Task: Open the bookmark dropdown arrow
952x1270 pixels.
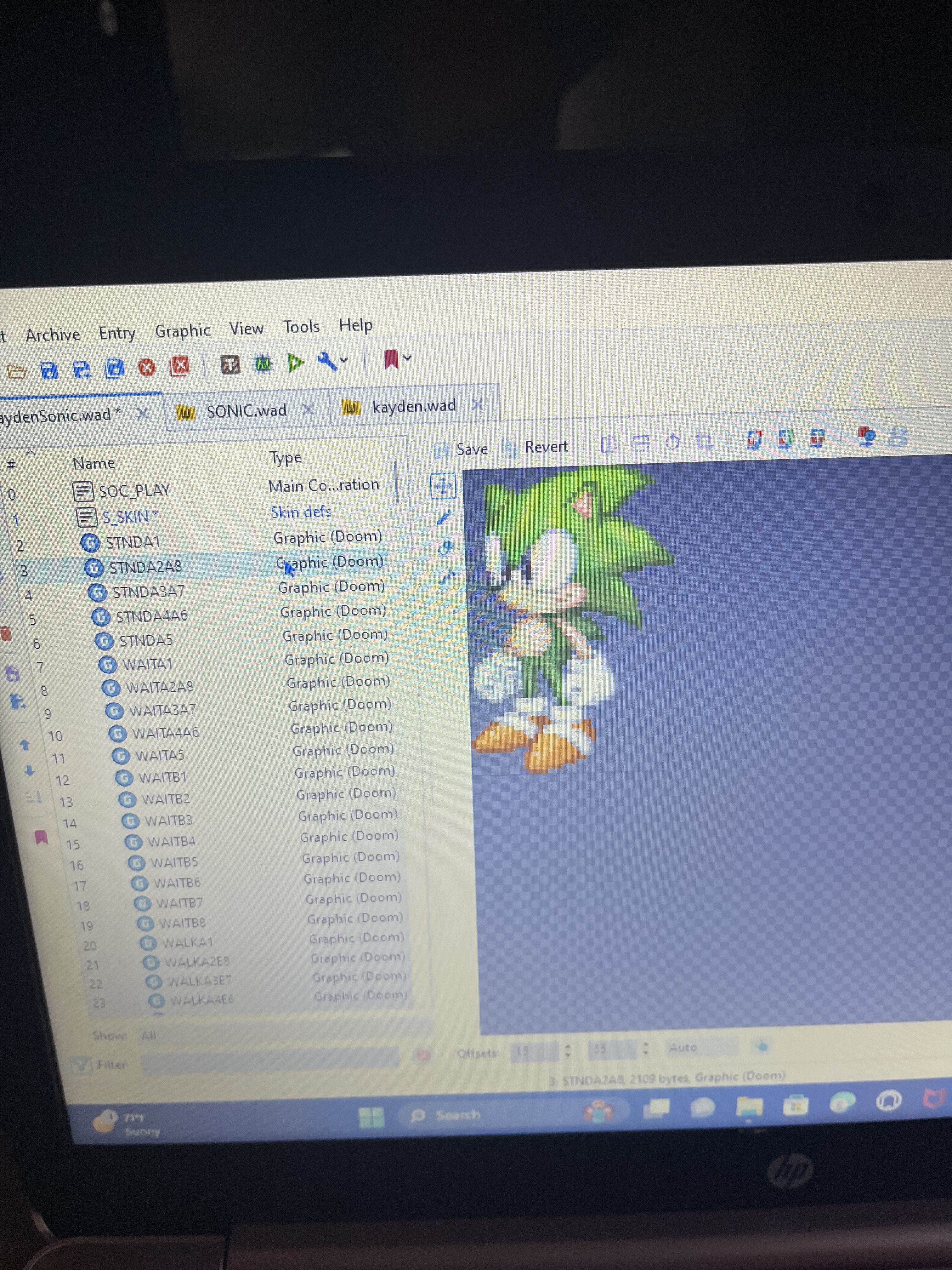Action: point(407,358)
